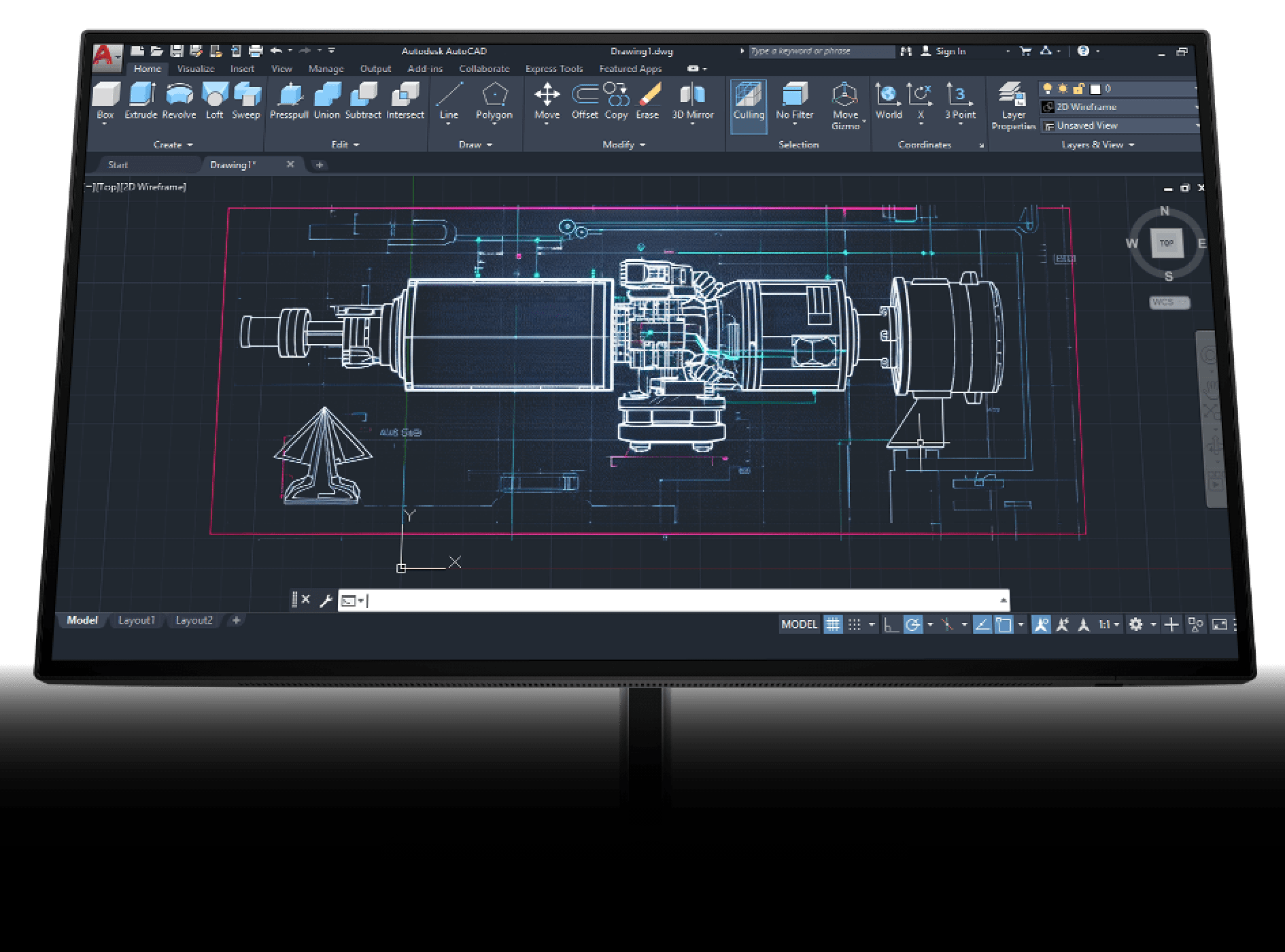1285x952 pixels.
Task: Switch to the Visualize ribbon tab
Action: [x=196, y=69]
